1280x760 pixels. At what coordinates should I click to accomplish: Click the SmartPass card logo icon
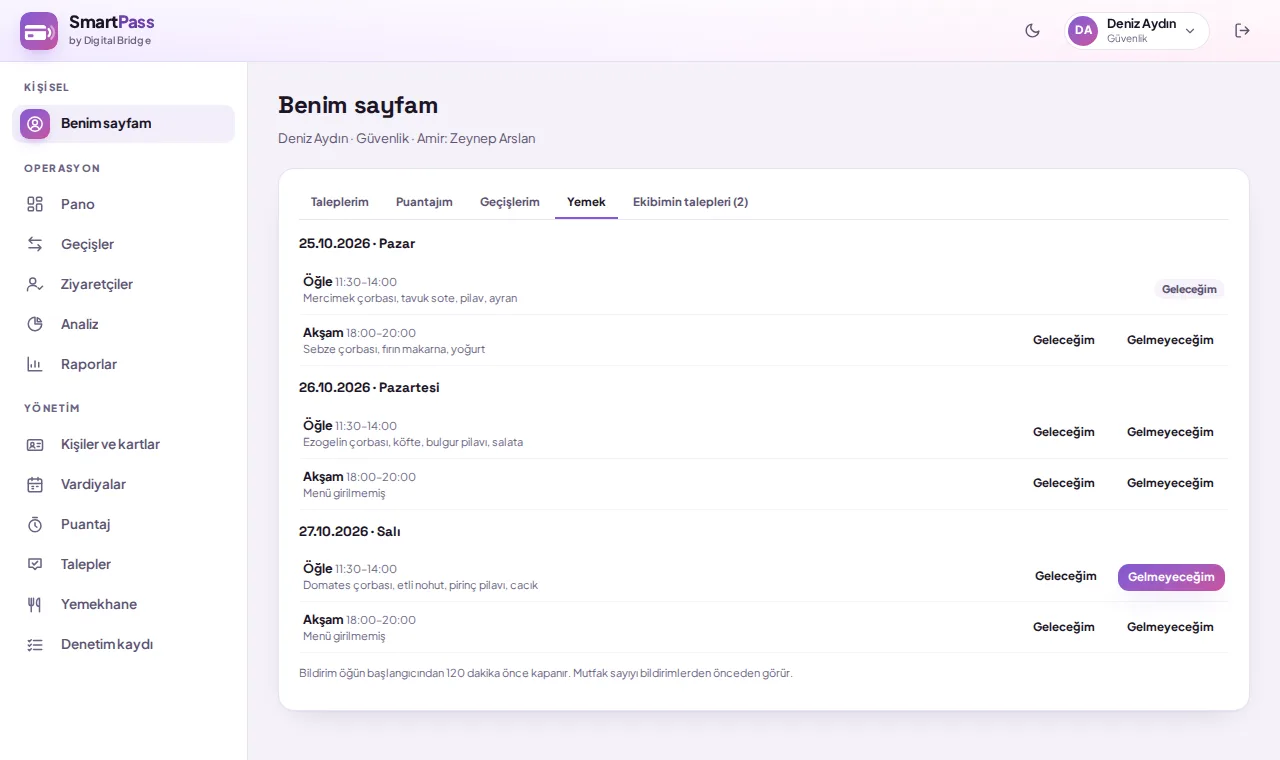[39, 31]
